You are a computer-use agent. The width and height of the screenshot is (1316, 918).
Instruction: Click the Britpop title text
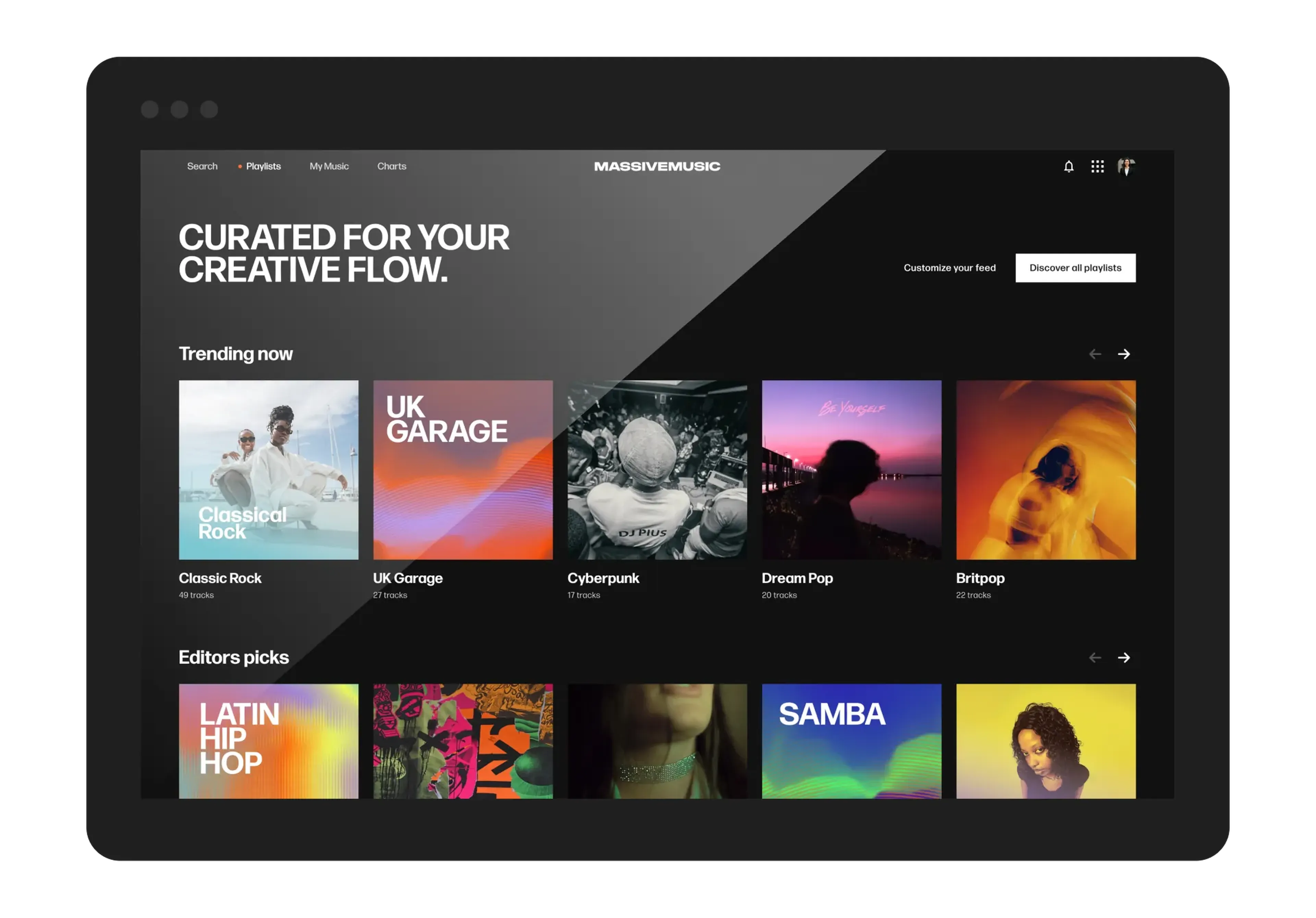click(980, 578)
